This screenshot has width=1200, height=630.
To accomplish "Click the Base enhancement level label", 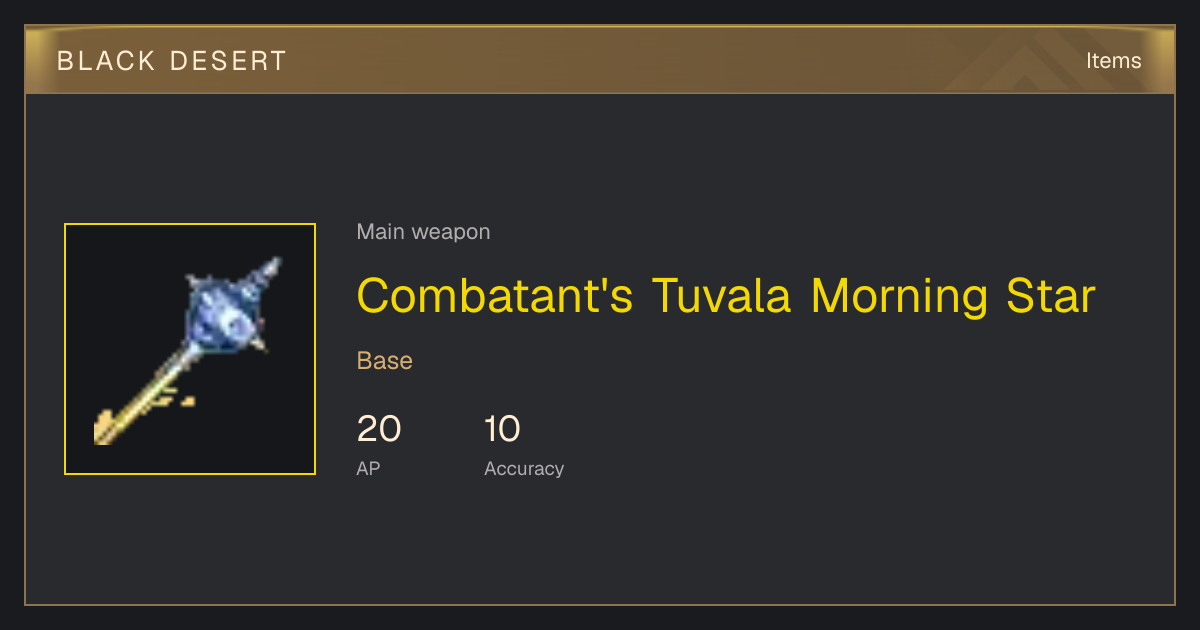I will 385,361.
